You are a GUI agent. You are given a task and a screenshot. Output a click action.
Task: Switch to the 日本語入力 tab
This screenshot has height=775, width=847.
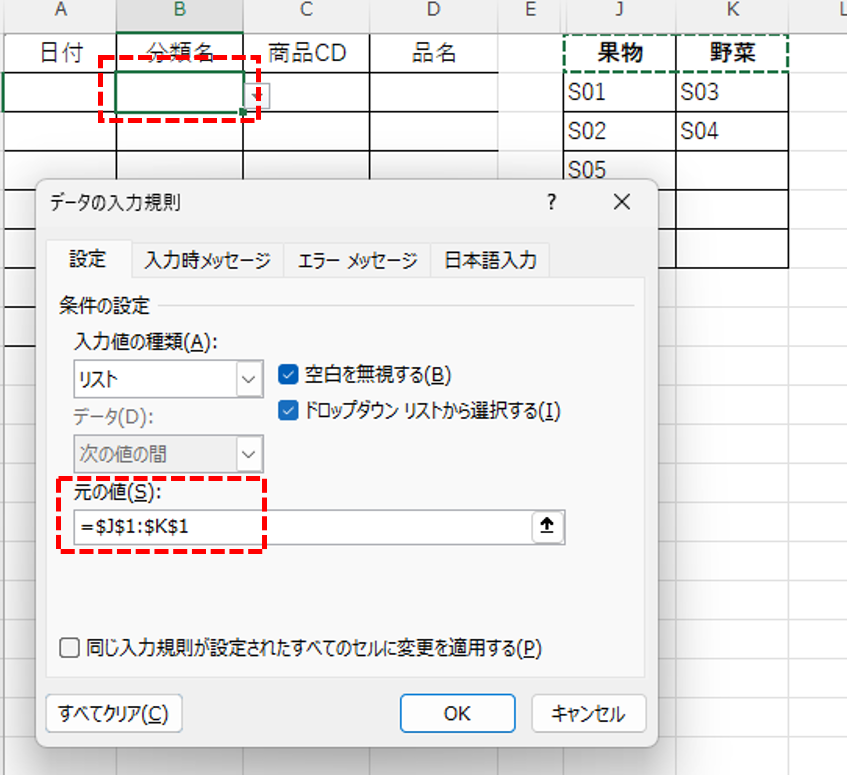point(490,260)
